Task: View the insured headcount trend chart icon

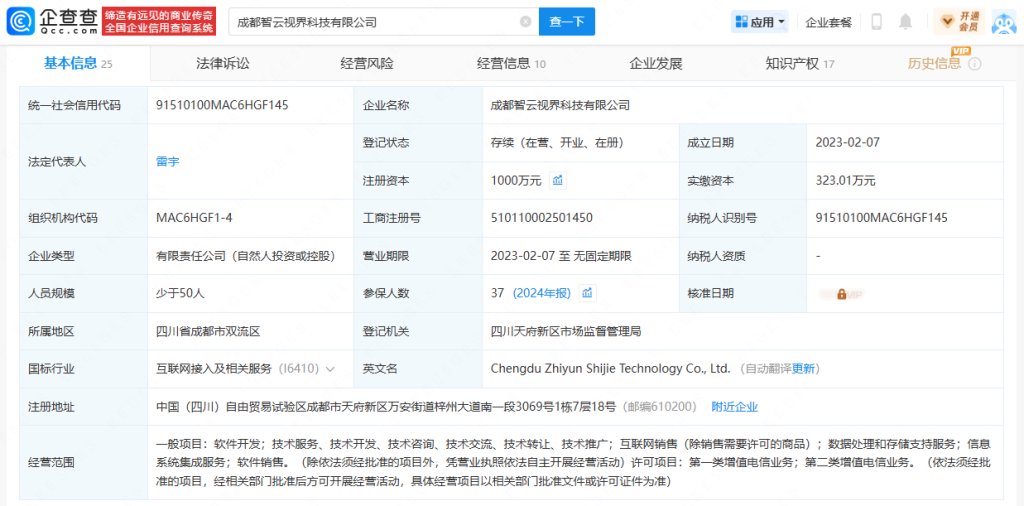Action: [588, 293]
